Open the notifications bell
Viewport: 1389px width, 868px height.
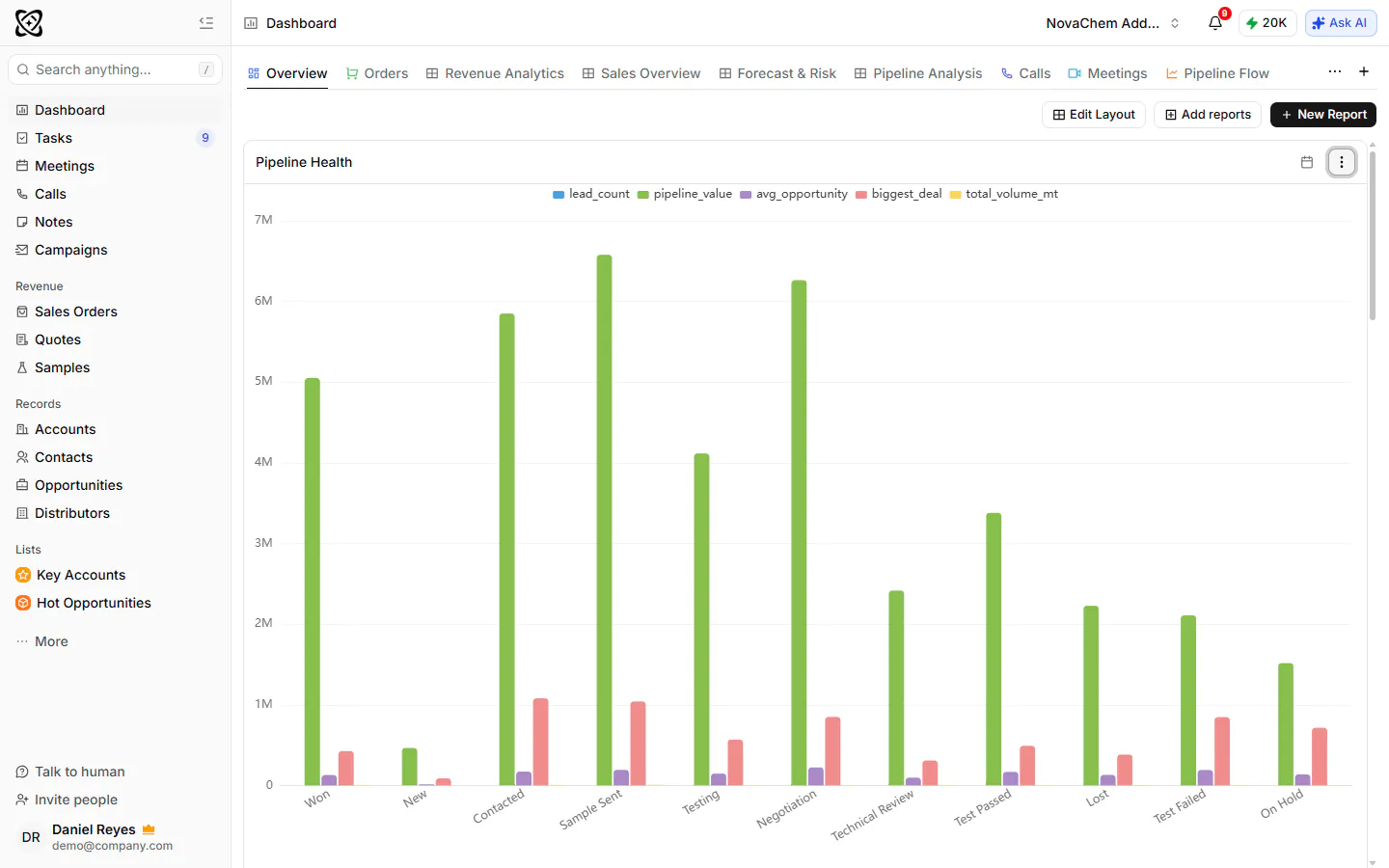(1215, 23)
